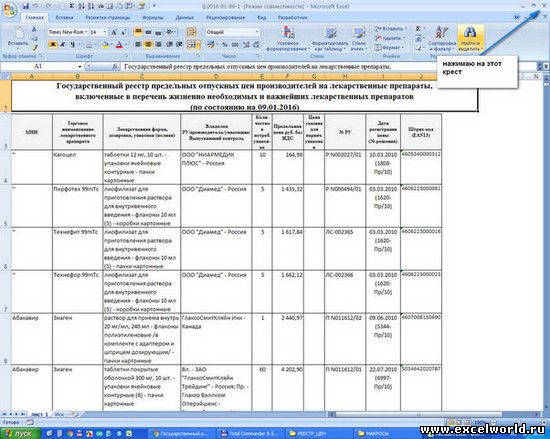Toggle underline formatting (Ч)
The image size is (550, 439).
(72, 45)
